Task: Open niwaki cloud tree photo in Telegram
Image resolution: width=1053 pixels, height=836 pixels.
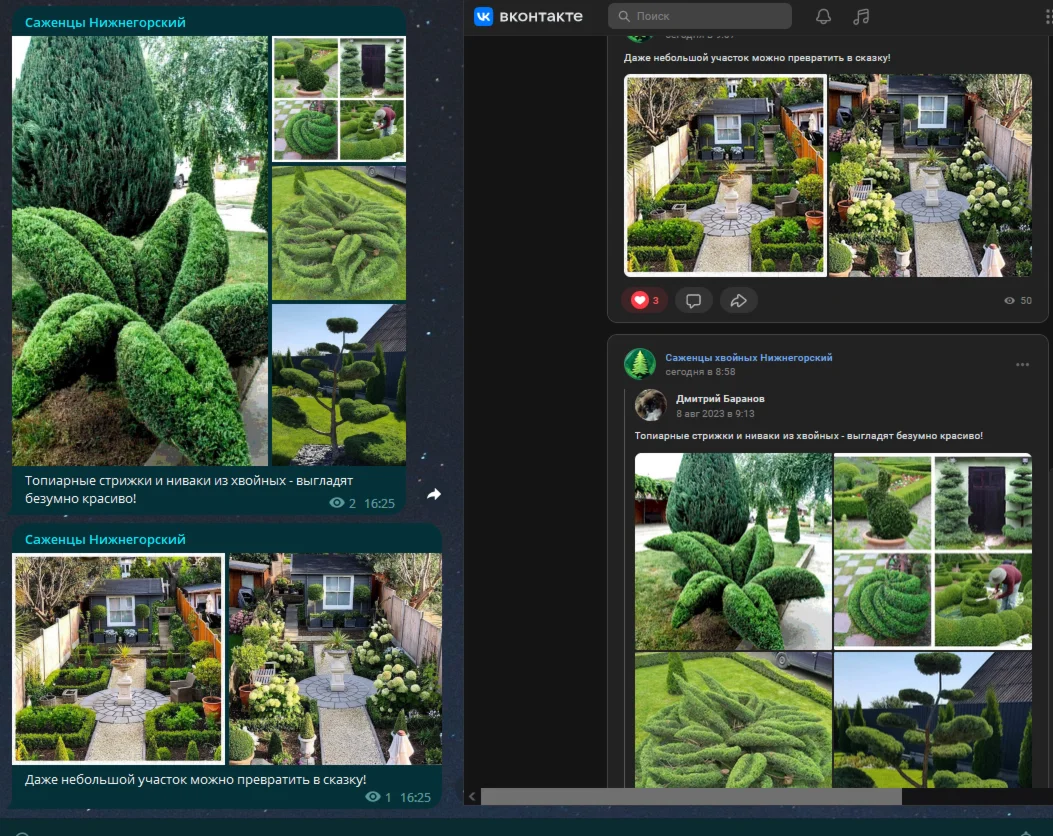Action: coord(338,385)
